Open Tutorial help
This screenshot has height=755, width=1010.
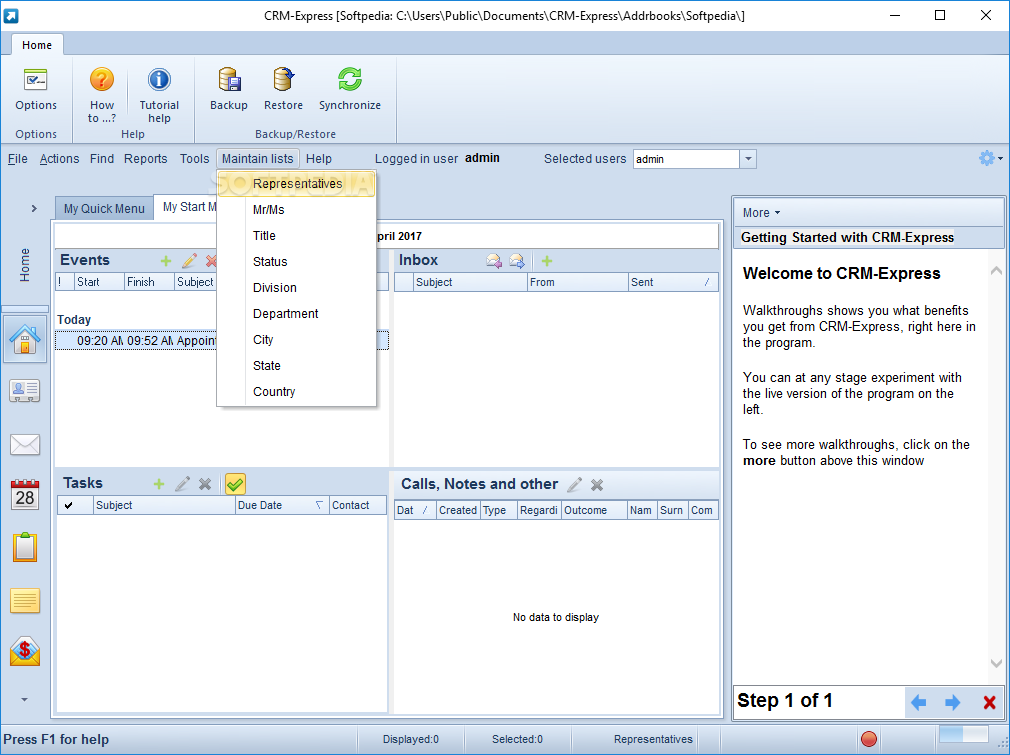pyautogui.click(x=159, y=95)
